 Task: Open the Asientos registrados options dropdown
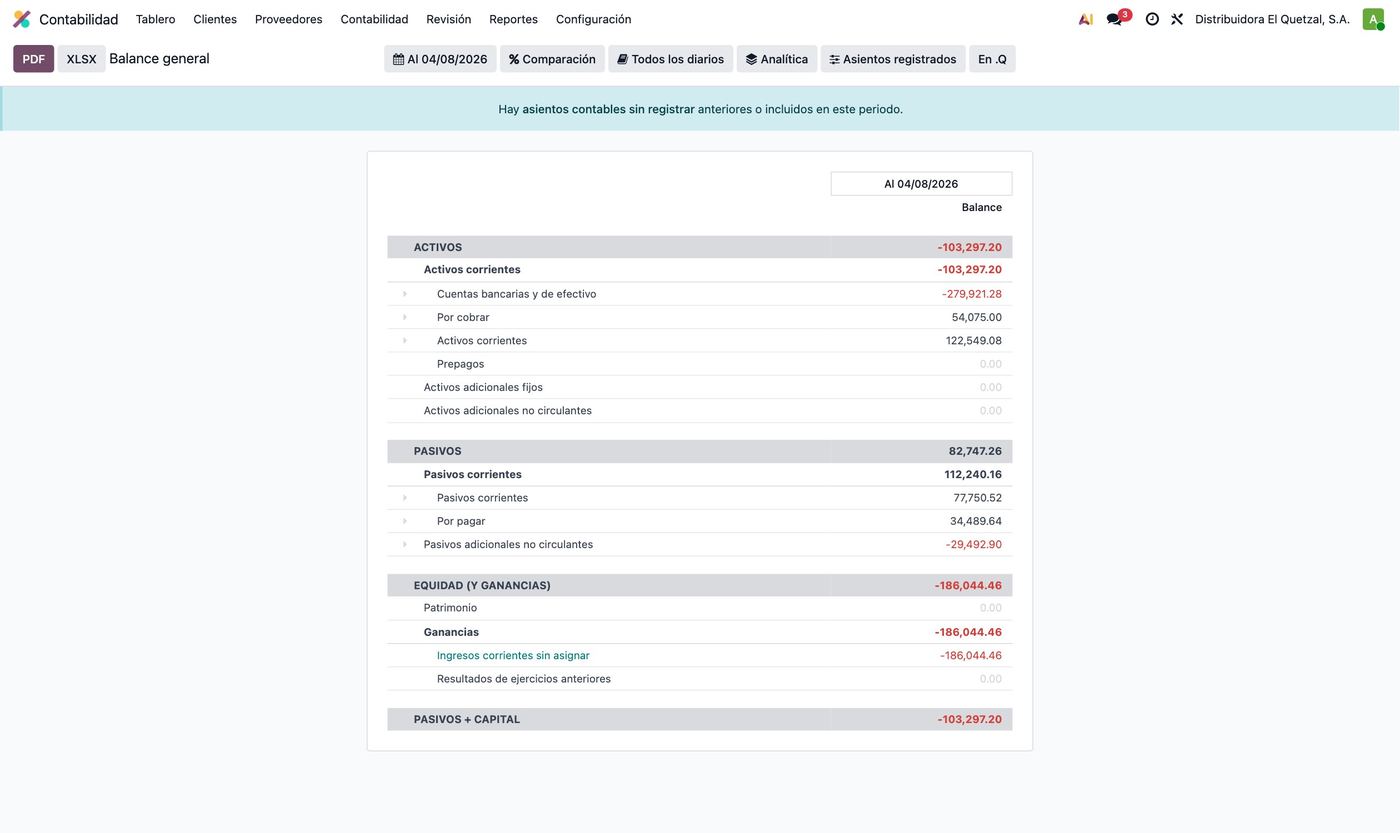893,59
